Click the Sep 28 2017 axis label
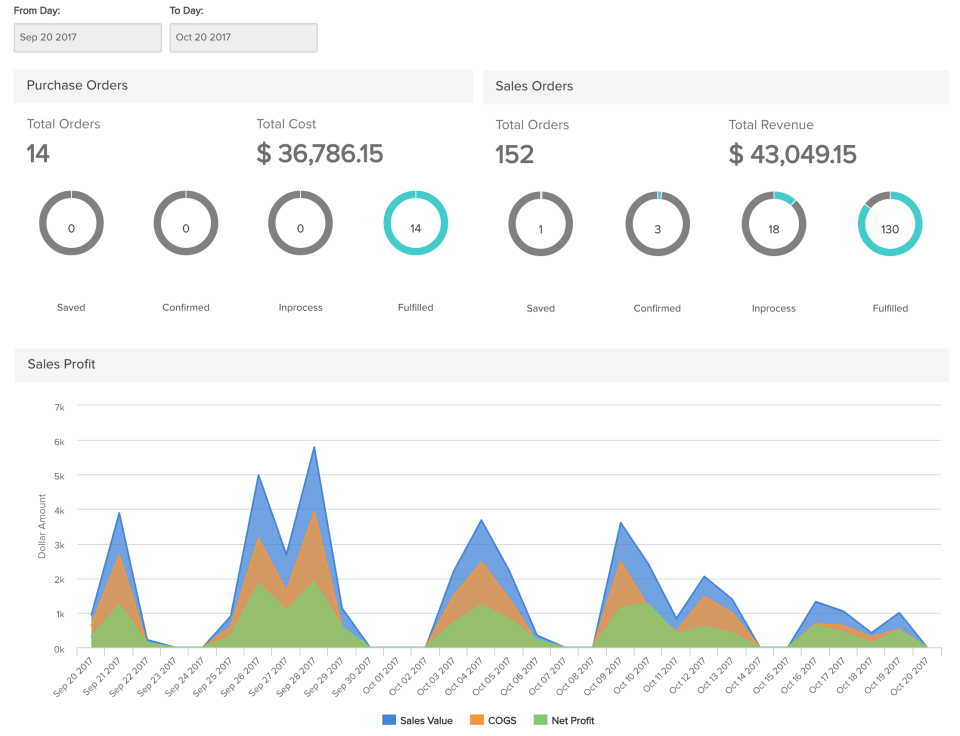The image size is (960, 736). [x=296, y=677]
